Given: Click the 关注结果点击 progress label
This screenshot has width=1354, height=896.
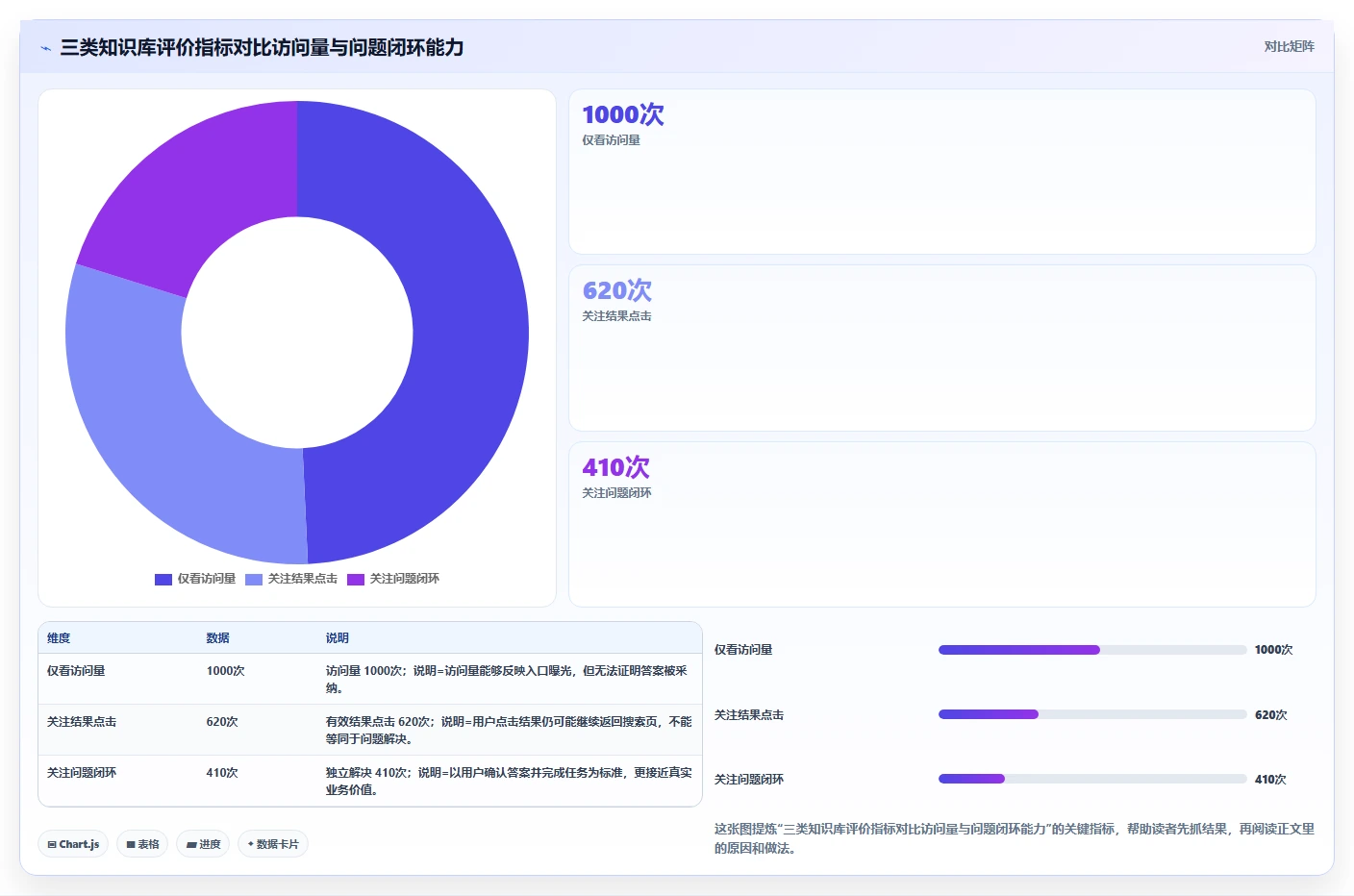Looking at the screenshot, I should click(x=749, y=715).
